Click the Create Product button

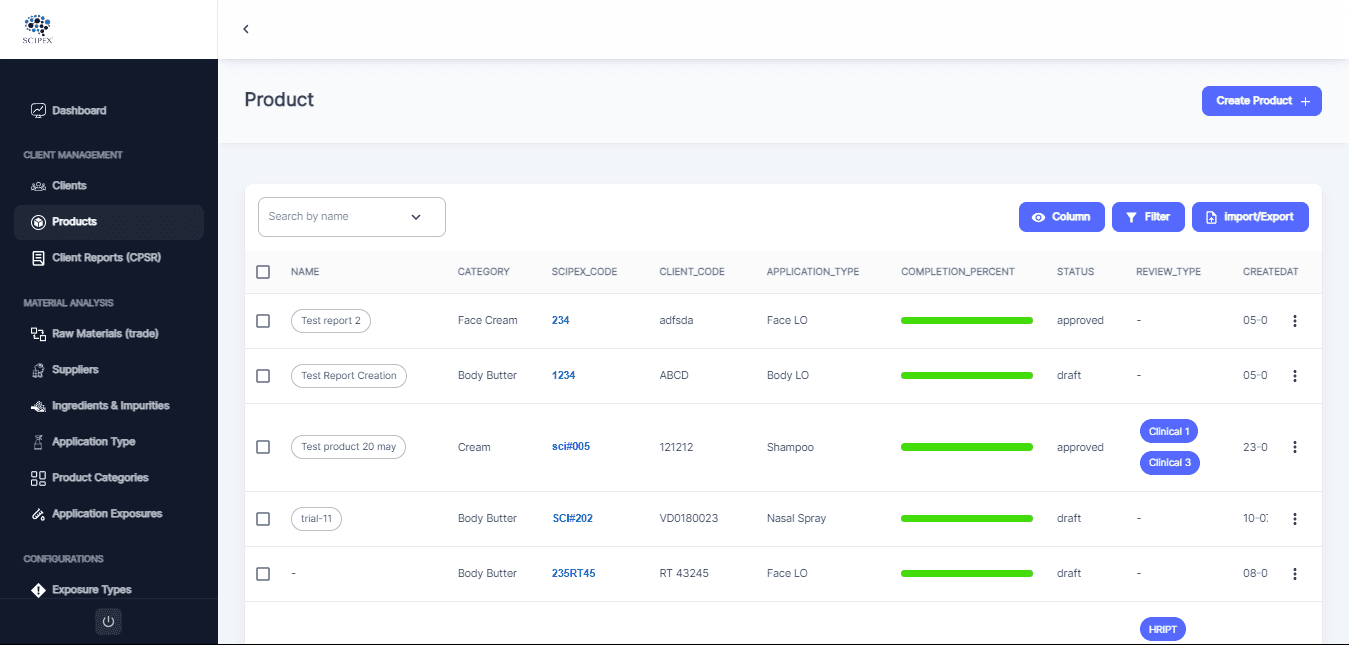1262,101
